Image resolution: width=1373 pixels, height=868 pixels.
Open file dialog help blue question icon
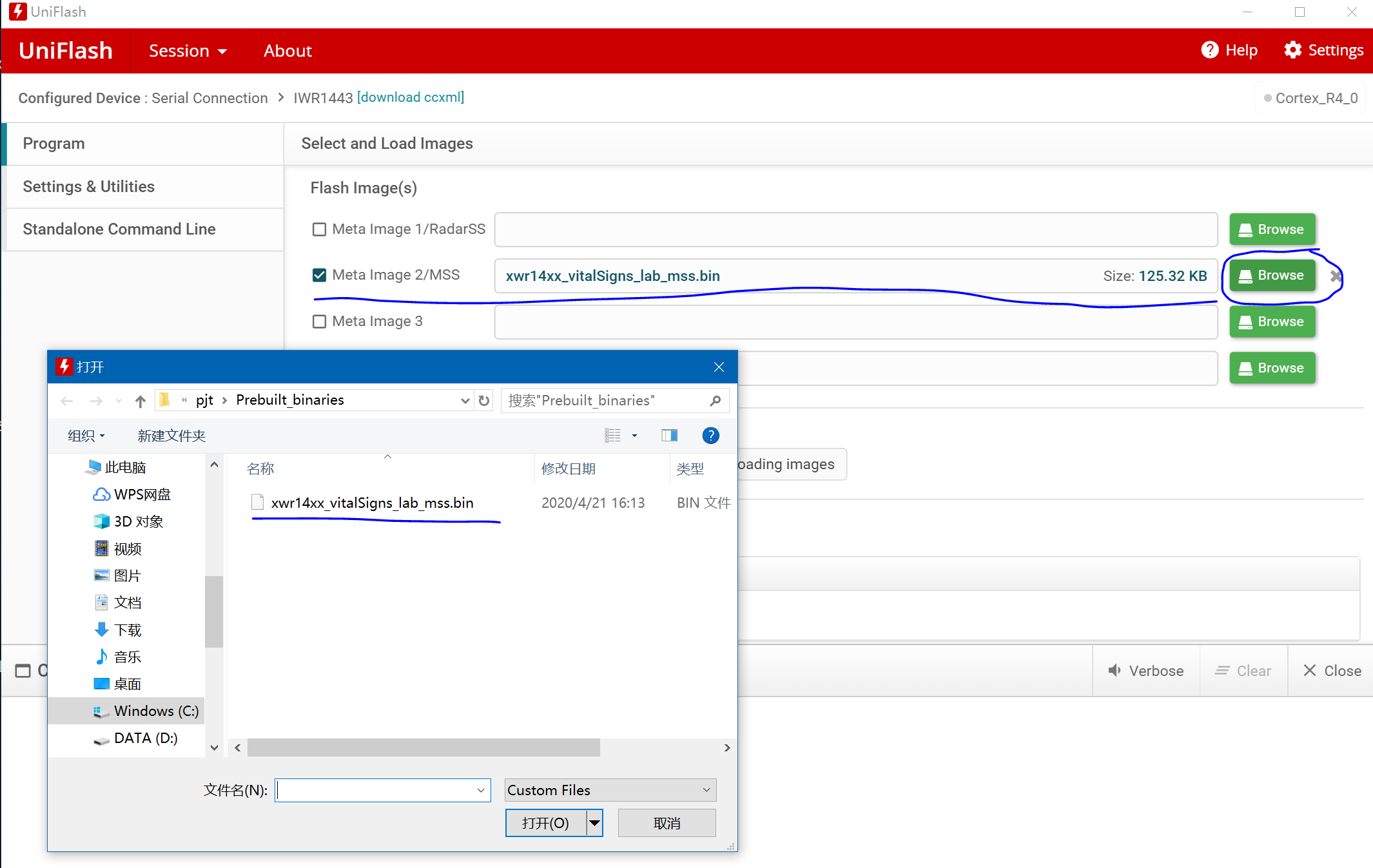point(710,436)
